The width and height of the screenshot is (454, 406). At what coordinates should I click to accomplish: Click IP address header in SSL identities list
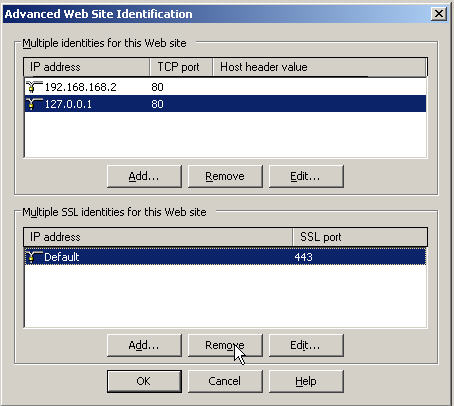pyautogui.click(x=158, y=237)
